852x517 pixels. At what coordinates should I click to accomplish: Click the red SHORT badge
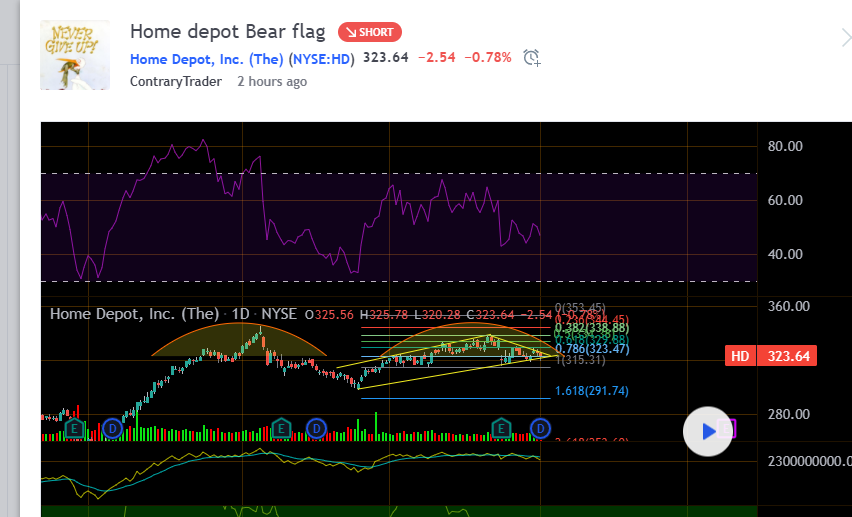coord(369,32)
